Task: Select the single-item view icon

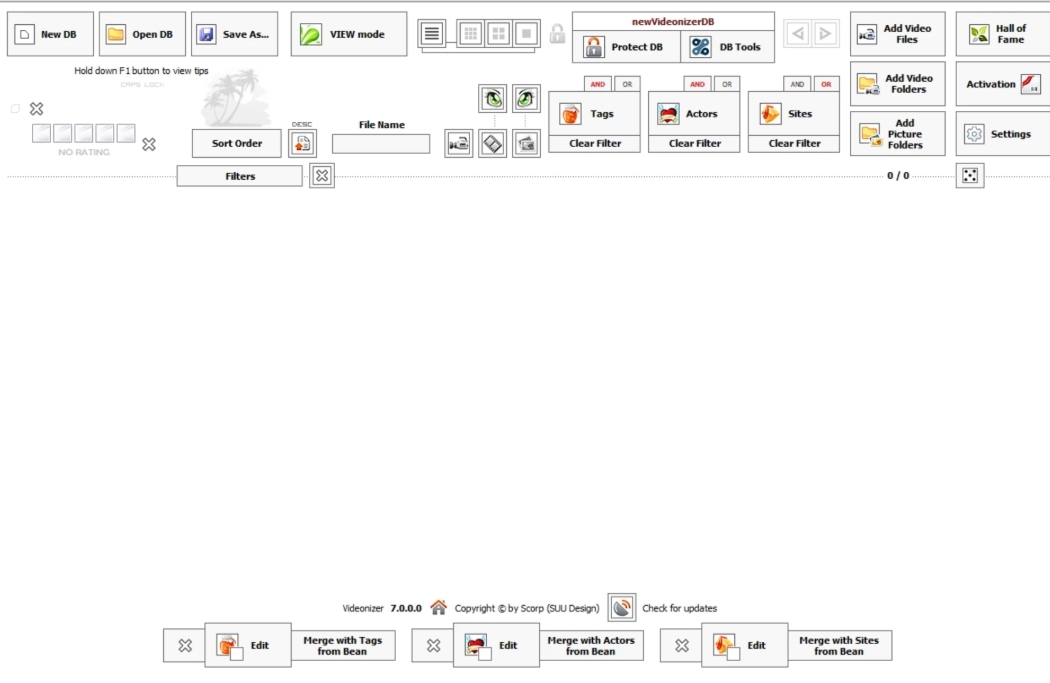Action: coord(526,33)
